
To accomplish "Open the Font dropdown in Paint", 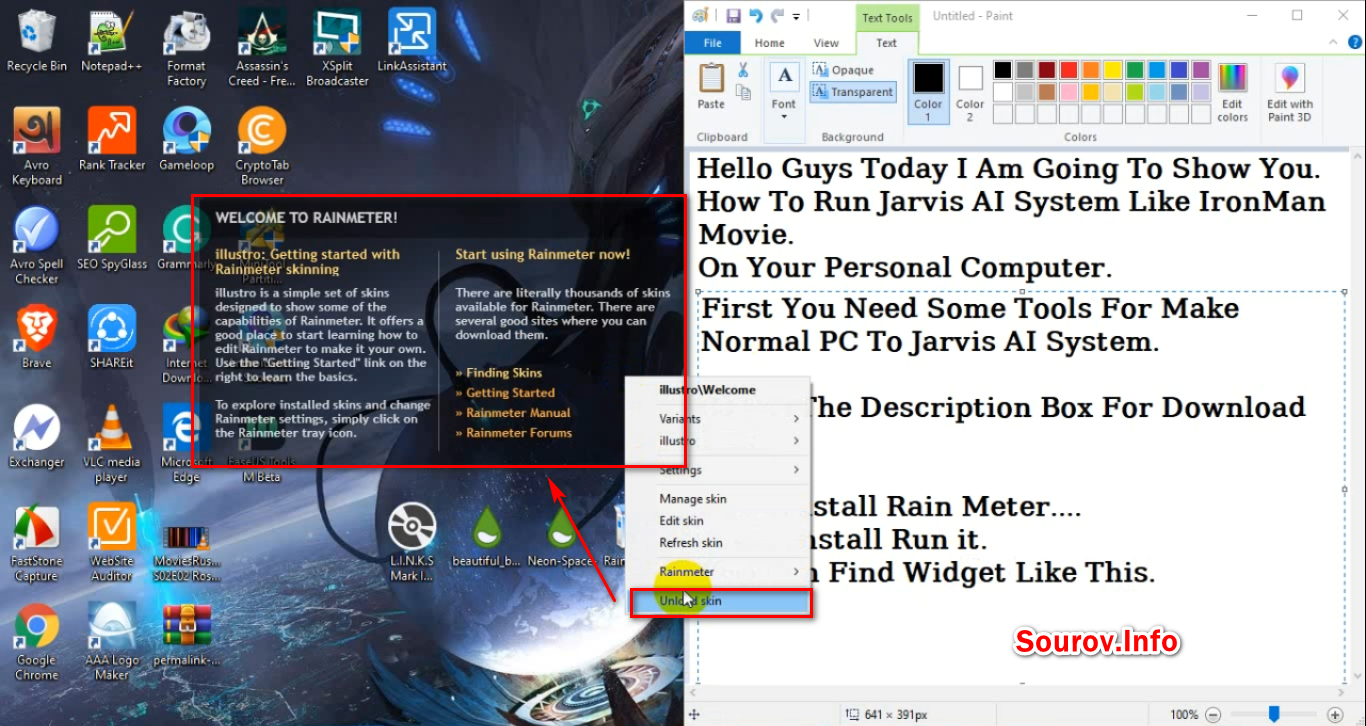I will tap(784, 92).
